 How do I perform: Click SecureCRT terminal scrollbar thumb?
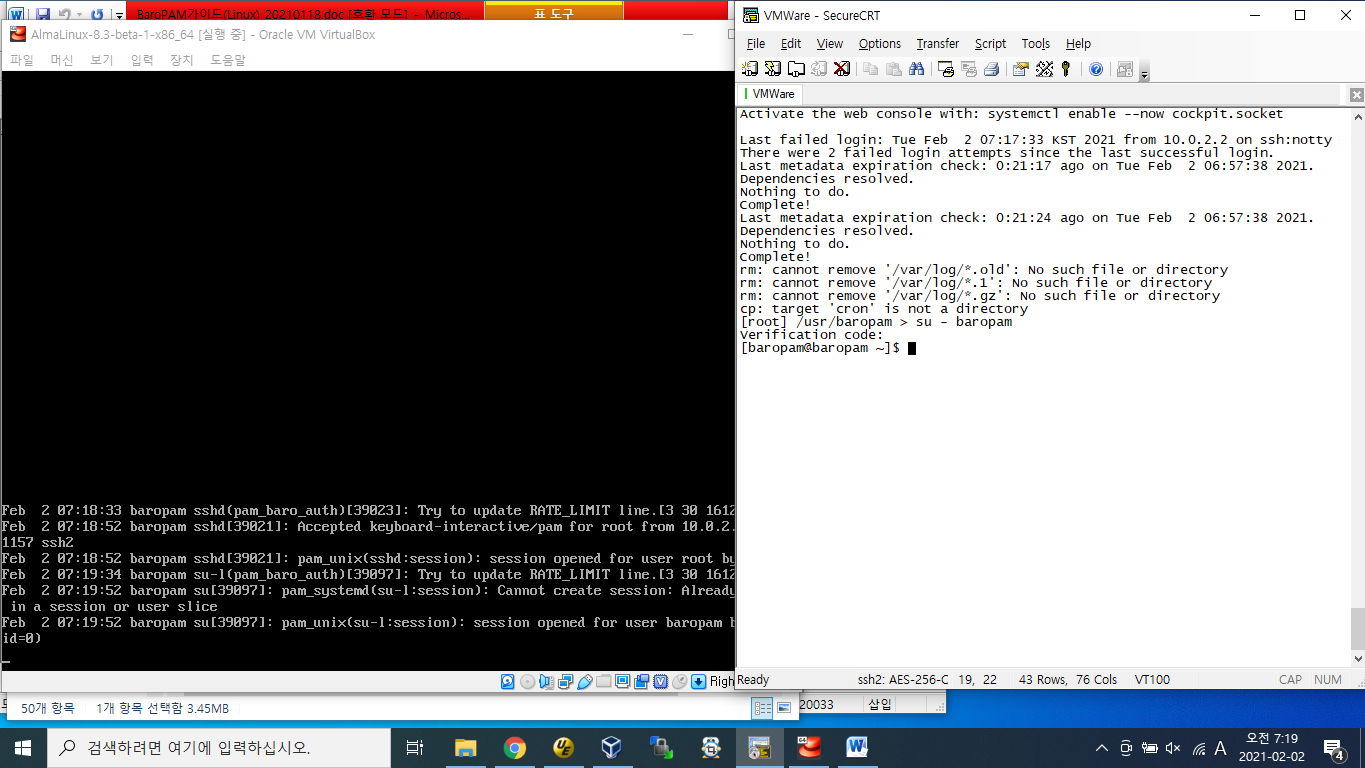(1357, 628)
